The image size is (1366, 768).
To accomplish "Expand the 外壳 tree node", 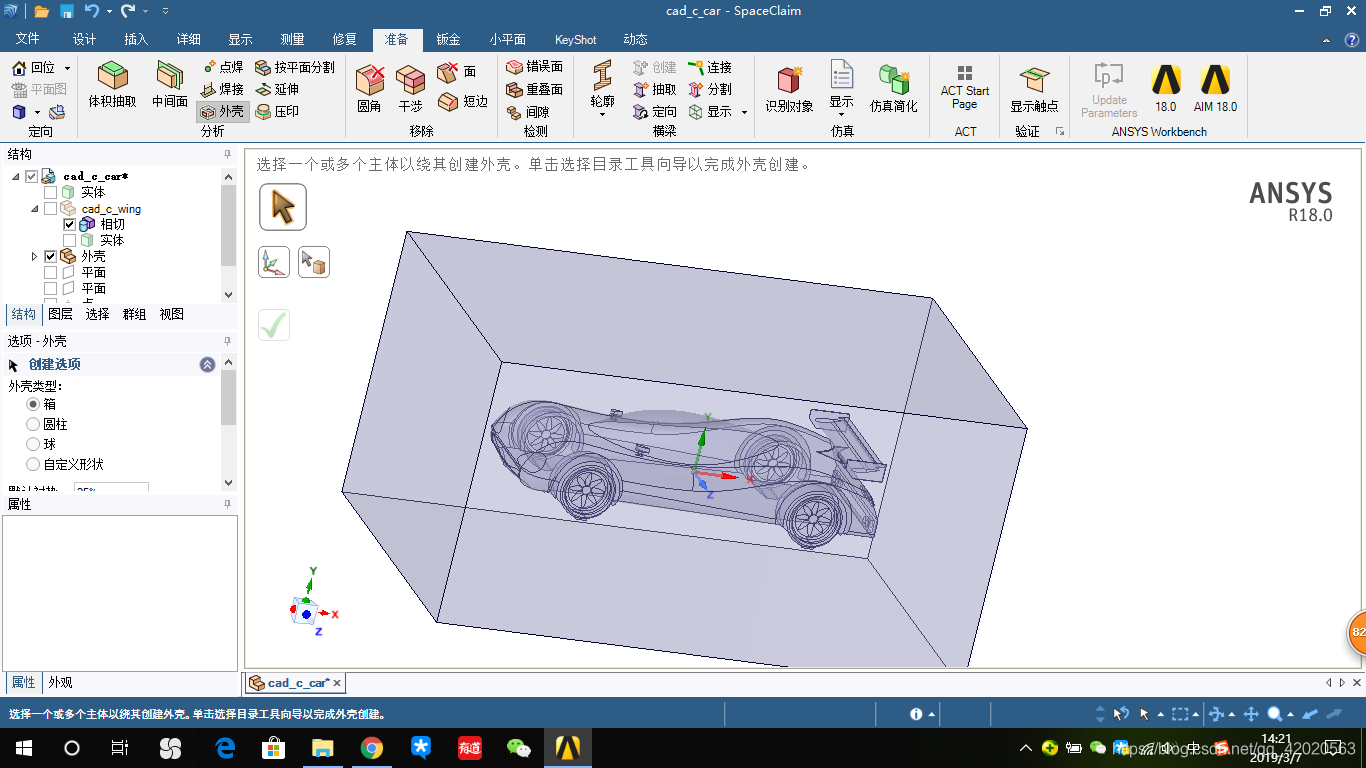I will click(x=35, y=256).
